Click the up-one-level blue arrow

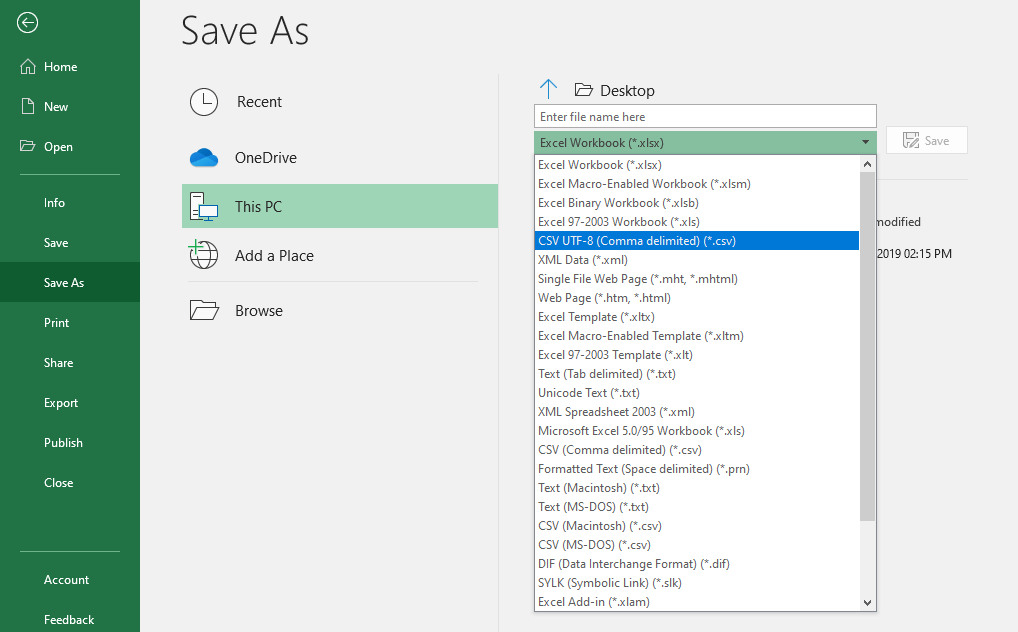(549, 90)
